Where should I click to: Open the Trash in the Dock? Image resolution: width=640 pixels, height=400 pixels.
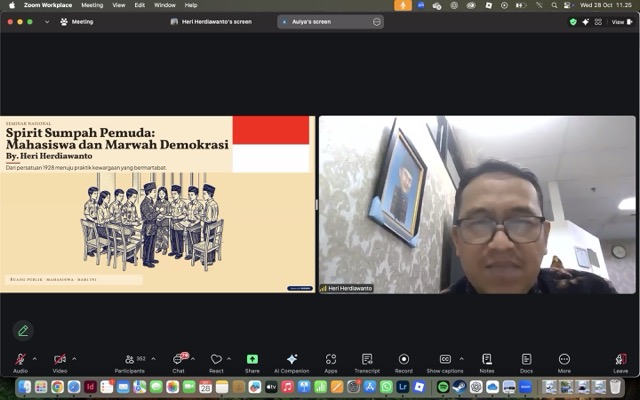pyautogui.click(x=616, y=386)
